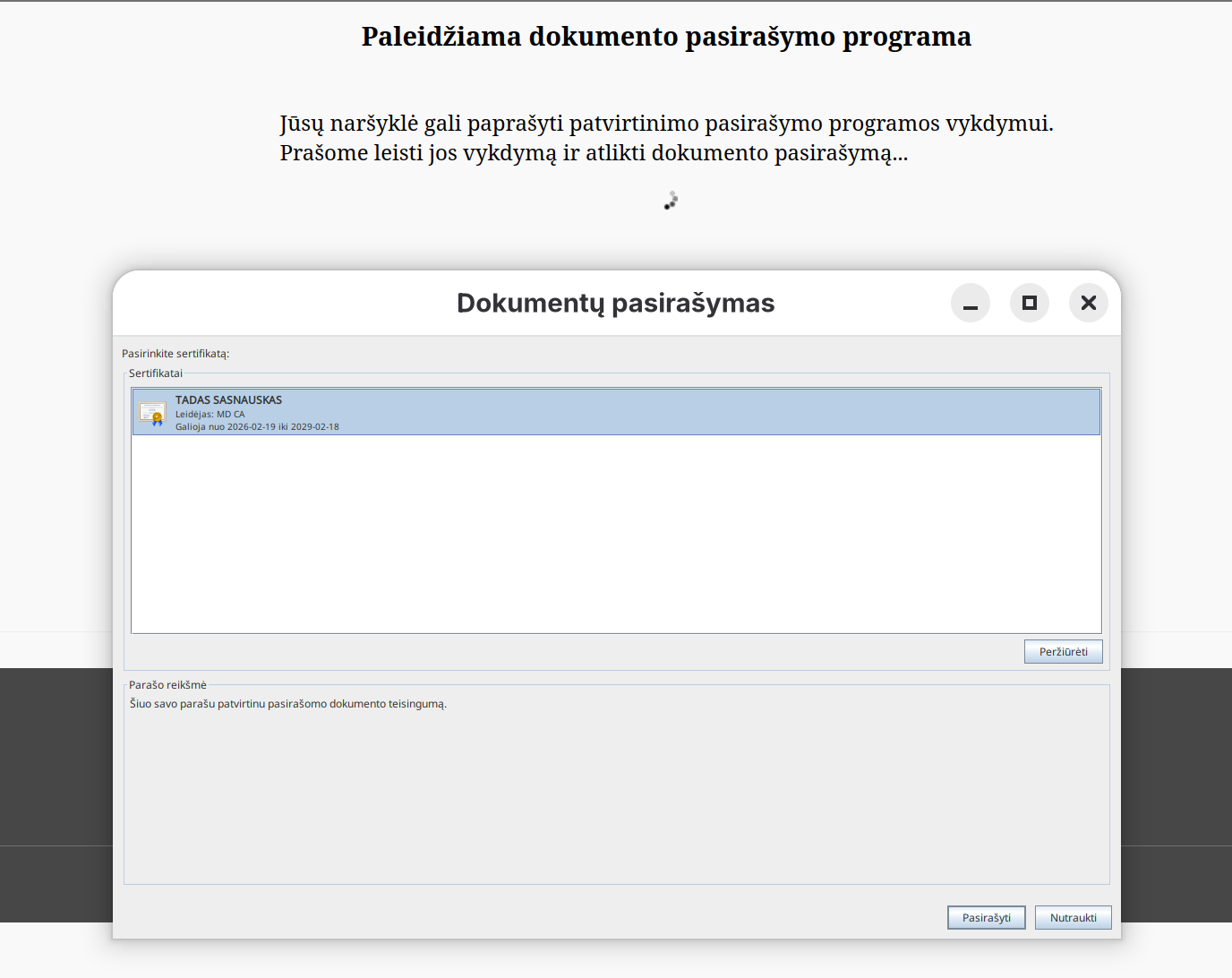Click the 'Sertifikatai' group label
This screenshot has width=1232, height=978.
pyautogui.click(x=156, y=373)
